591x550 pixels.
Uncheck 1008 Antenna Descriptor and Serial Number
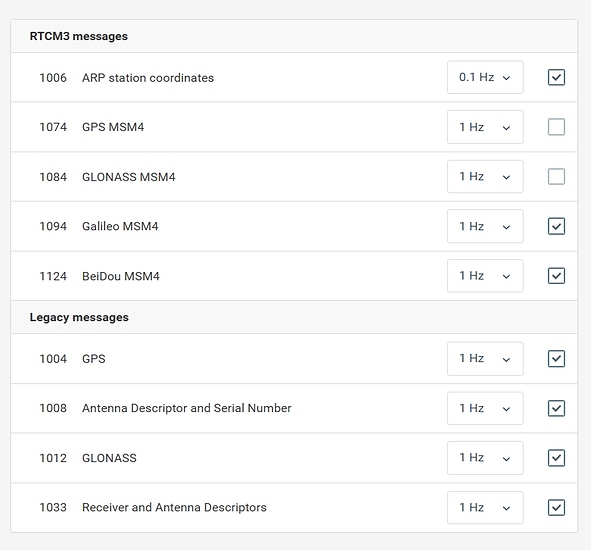pyautogui.click(x=556, y=408)
